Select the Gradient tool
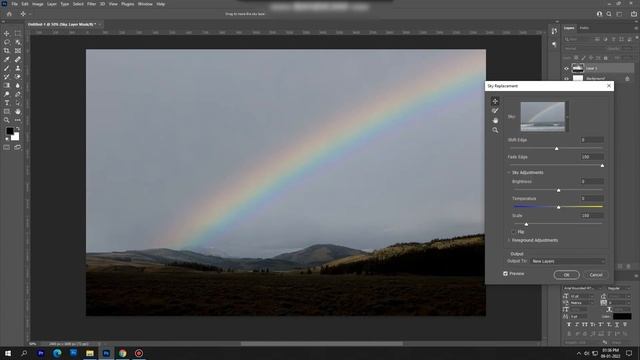 pos(7,85)
